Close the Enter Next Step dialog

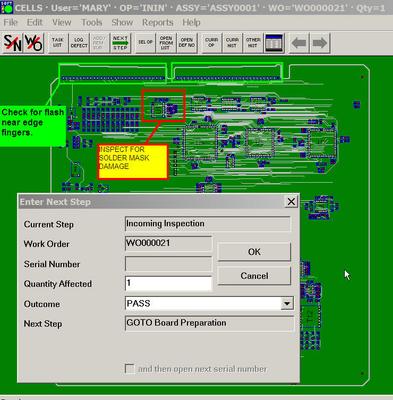click(x=291, y=202)
